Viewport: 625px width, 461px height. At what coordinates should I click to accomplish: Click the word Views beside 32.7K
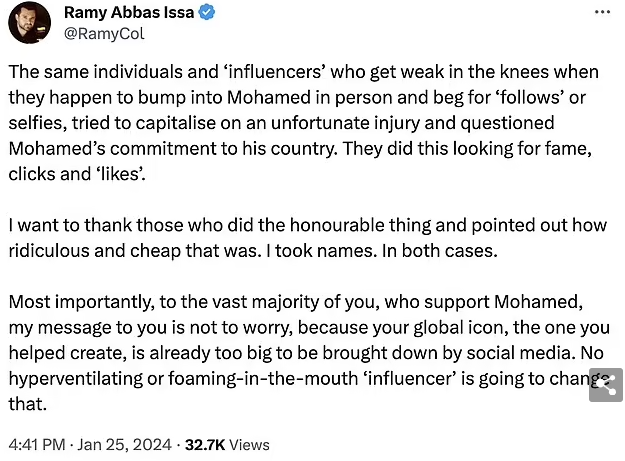248,444
